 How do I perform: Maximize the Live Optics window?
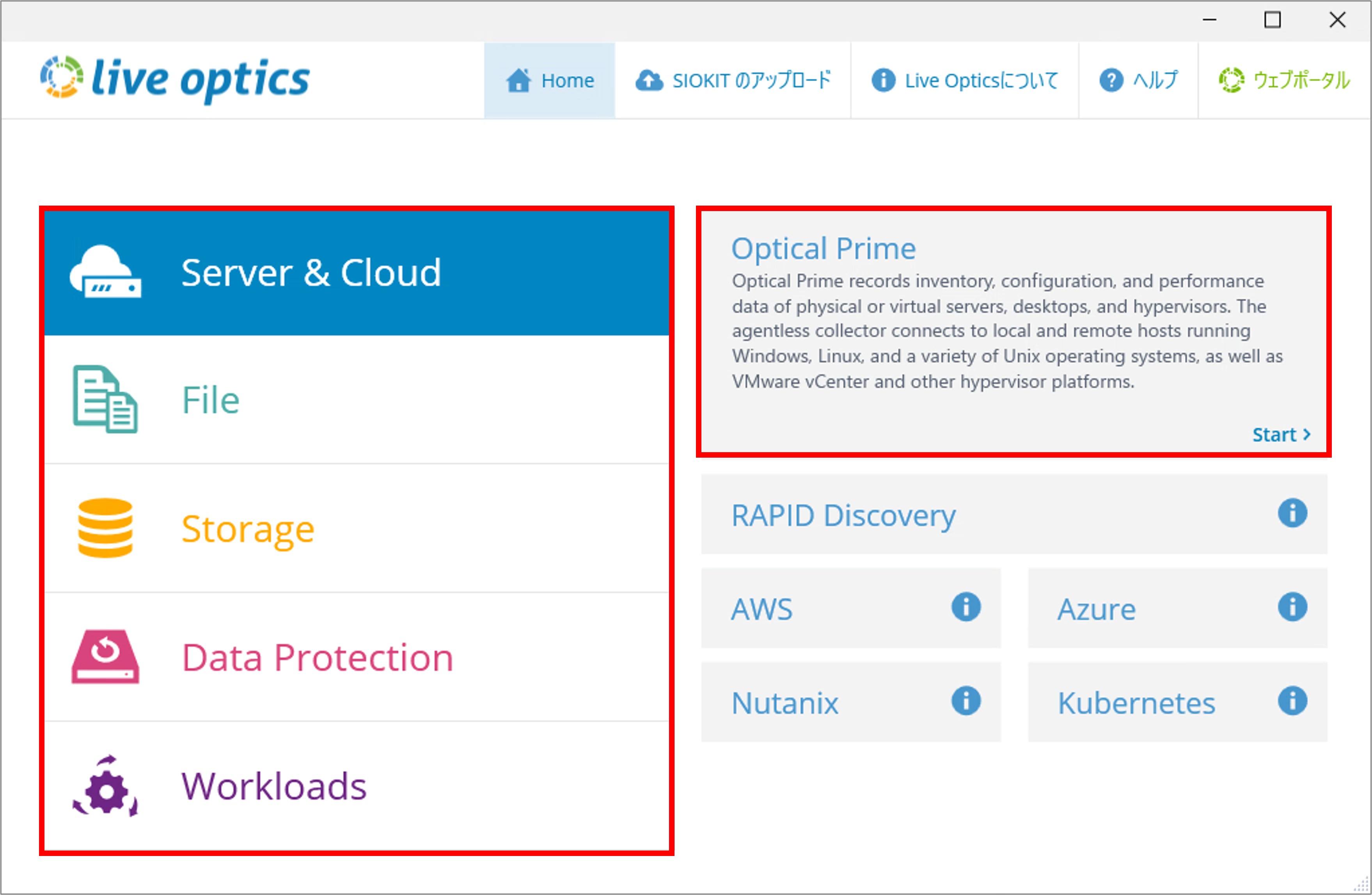[1273, 20]
